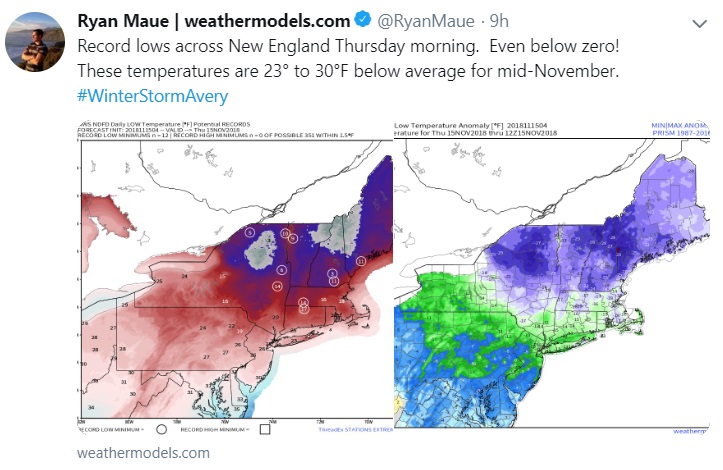Click the circled 6 record low marker
Image resolution: width=723 pixels, height=470 pixels.
point(281,270)
